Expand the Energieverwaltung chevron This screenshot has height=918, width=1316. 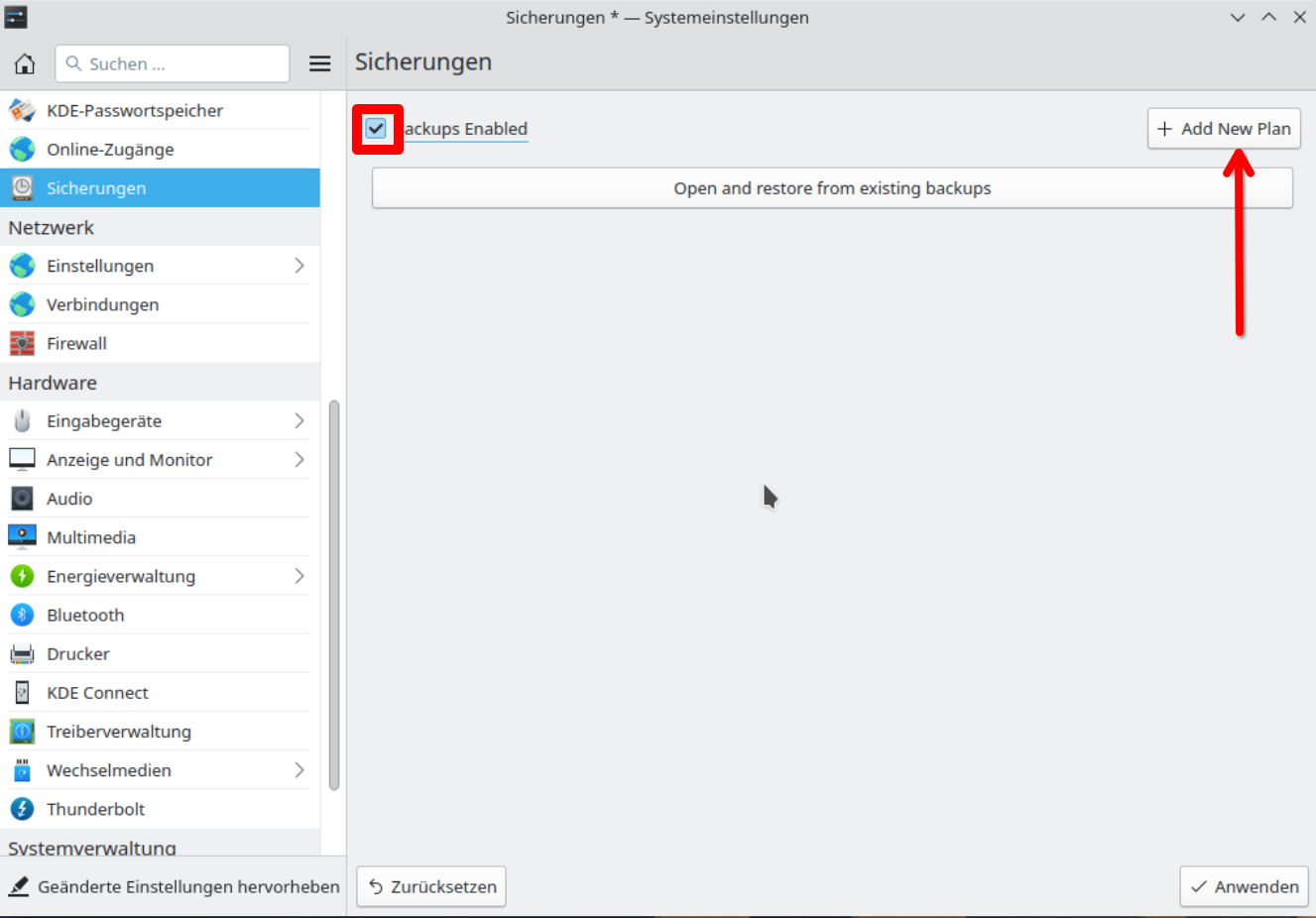tap(299, 577)
